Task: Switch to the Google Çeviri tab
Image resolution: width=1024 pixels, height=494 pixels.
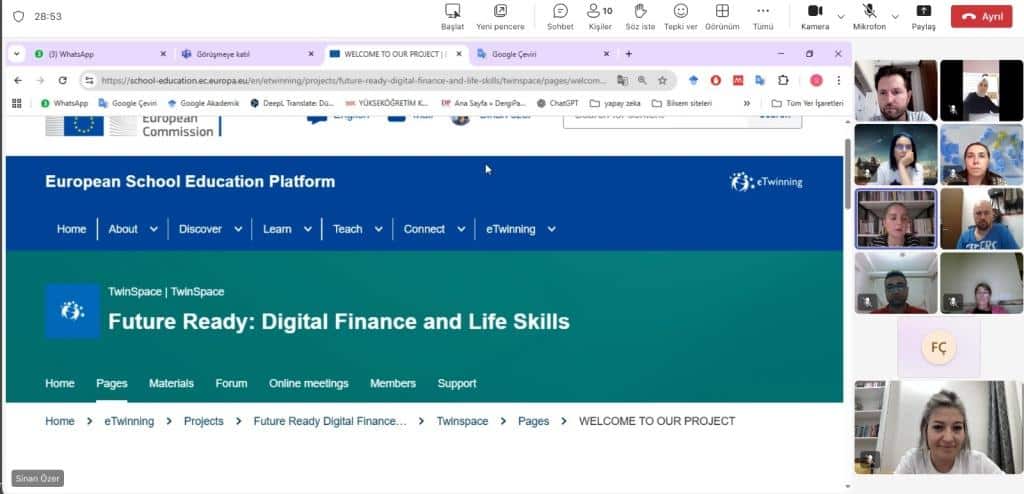Action: pos(540,54)
